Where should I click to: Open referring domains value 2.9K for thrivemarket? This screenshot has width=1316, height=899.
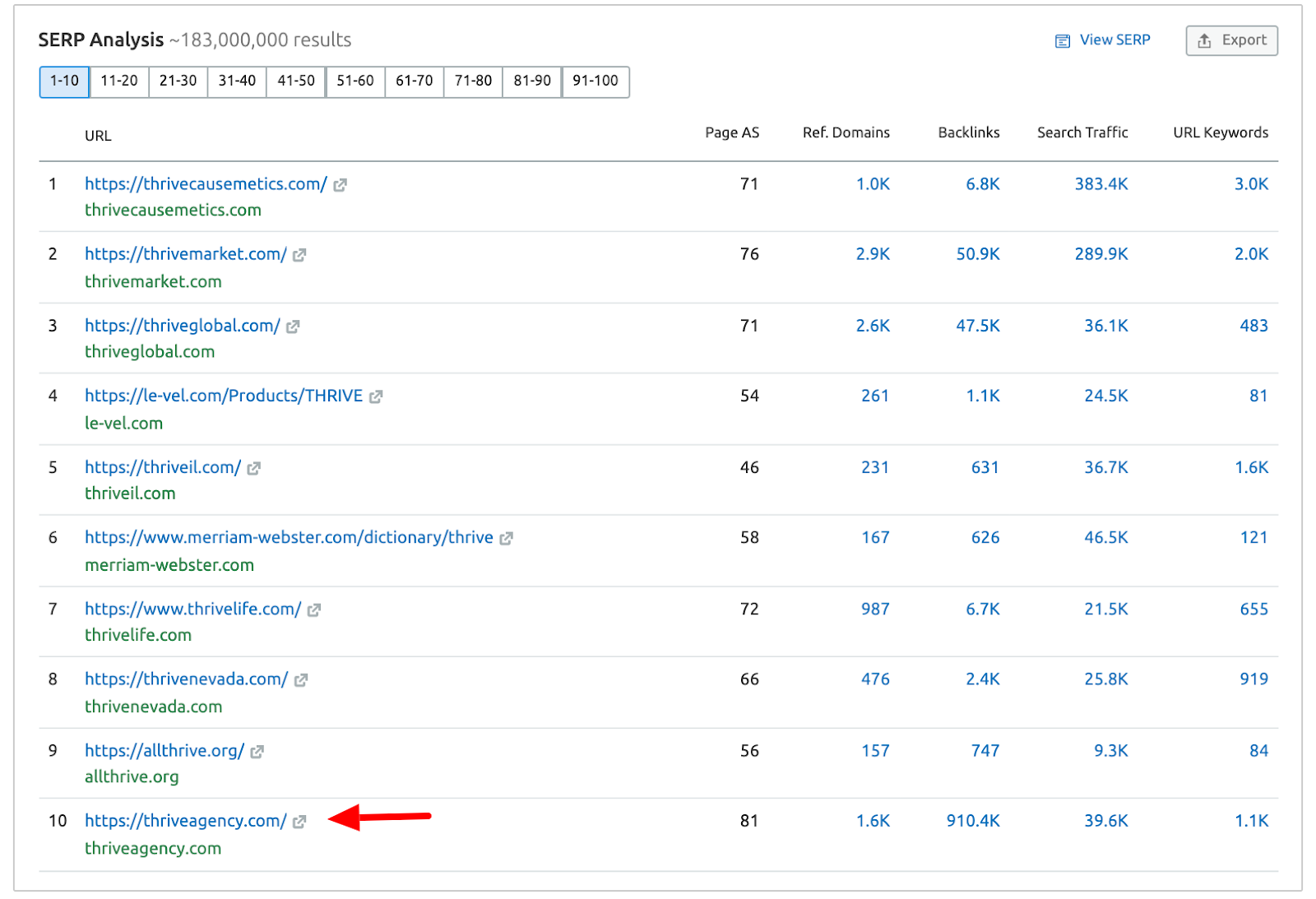coord(873,254)
